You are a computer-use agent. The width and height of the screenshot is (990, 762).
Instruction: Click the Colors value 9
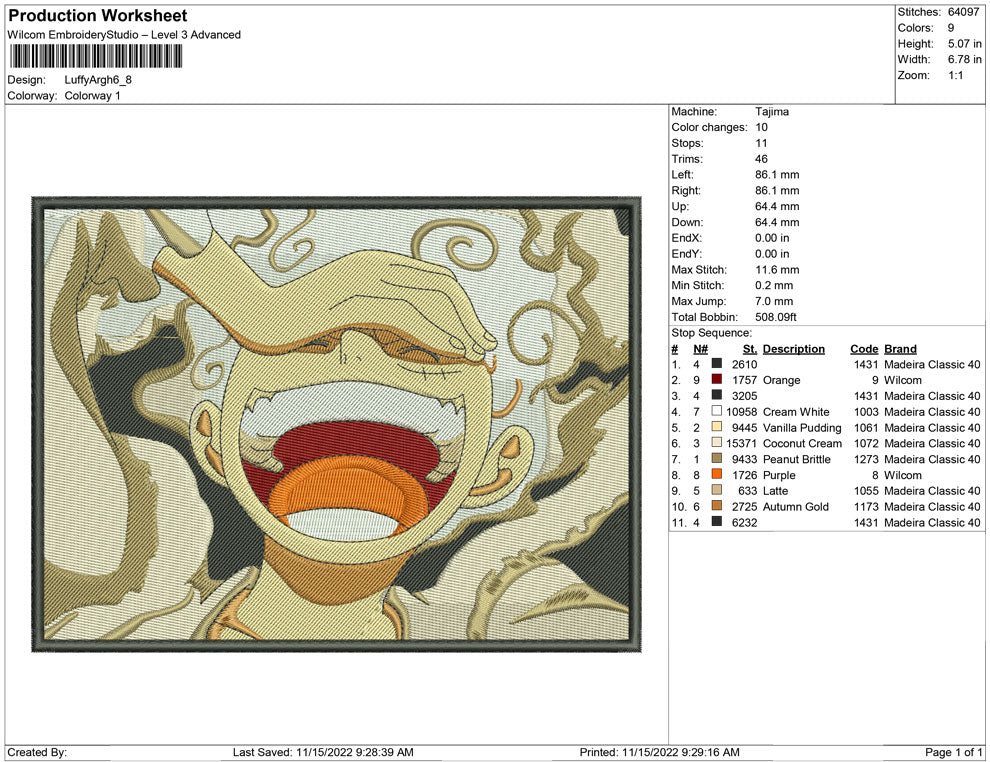(x=951, y=28)
